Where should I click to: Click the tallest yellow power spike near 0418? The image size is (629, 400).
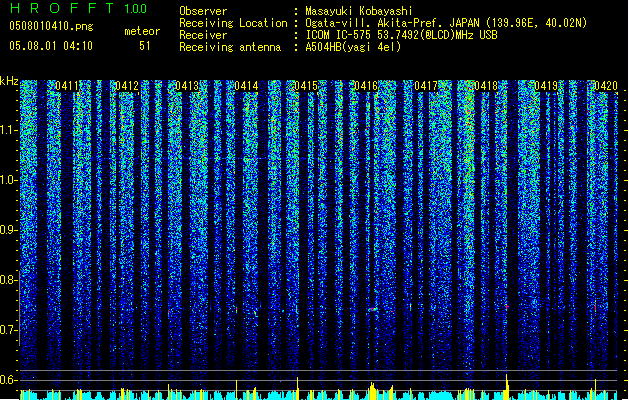point(507,387)
